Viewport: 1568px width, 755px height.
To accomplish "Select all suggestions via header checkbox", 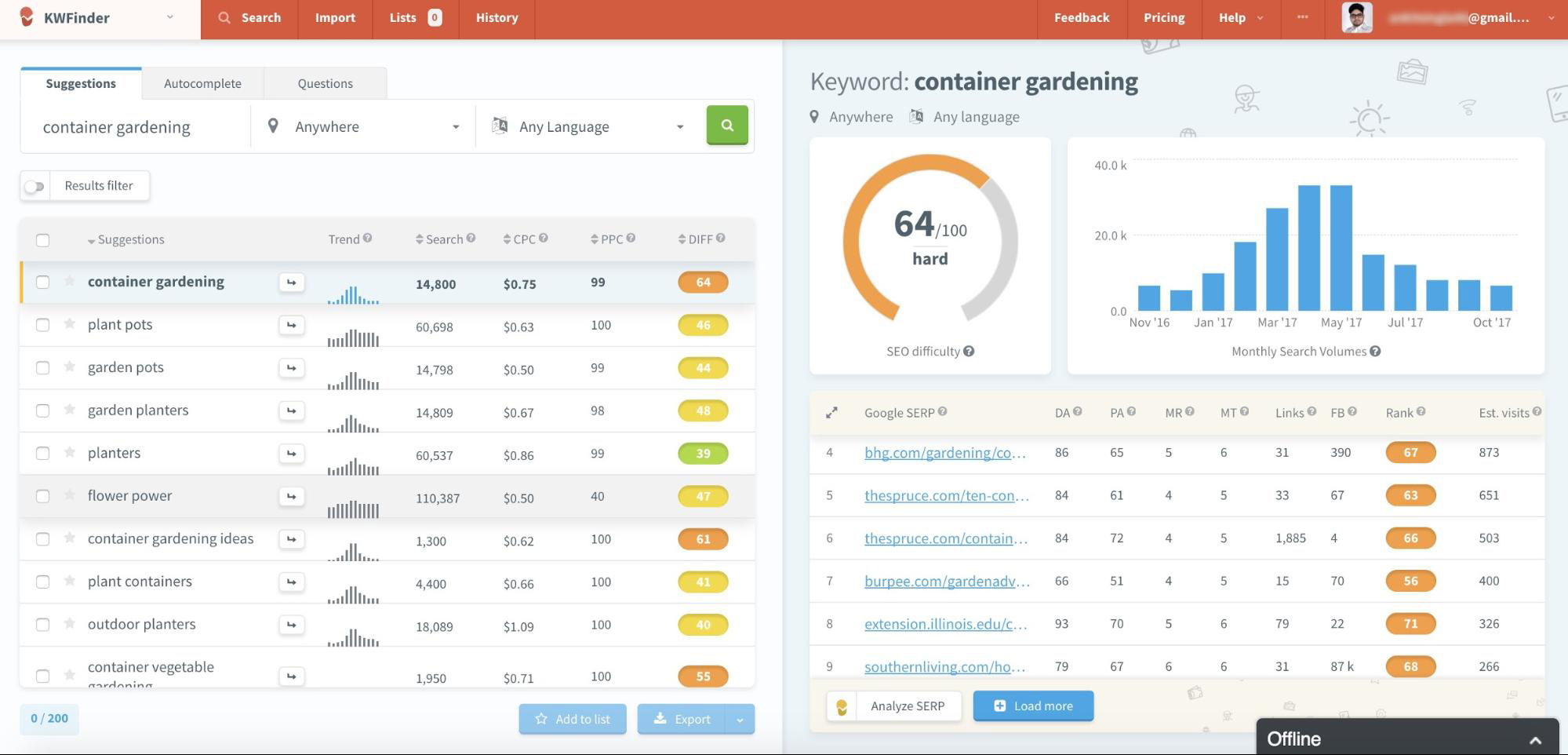I will (43, 239).
